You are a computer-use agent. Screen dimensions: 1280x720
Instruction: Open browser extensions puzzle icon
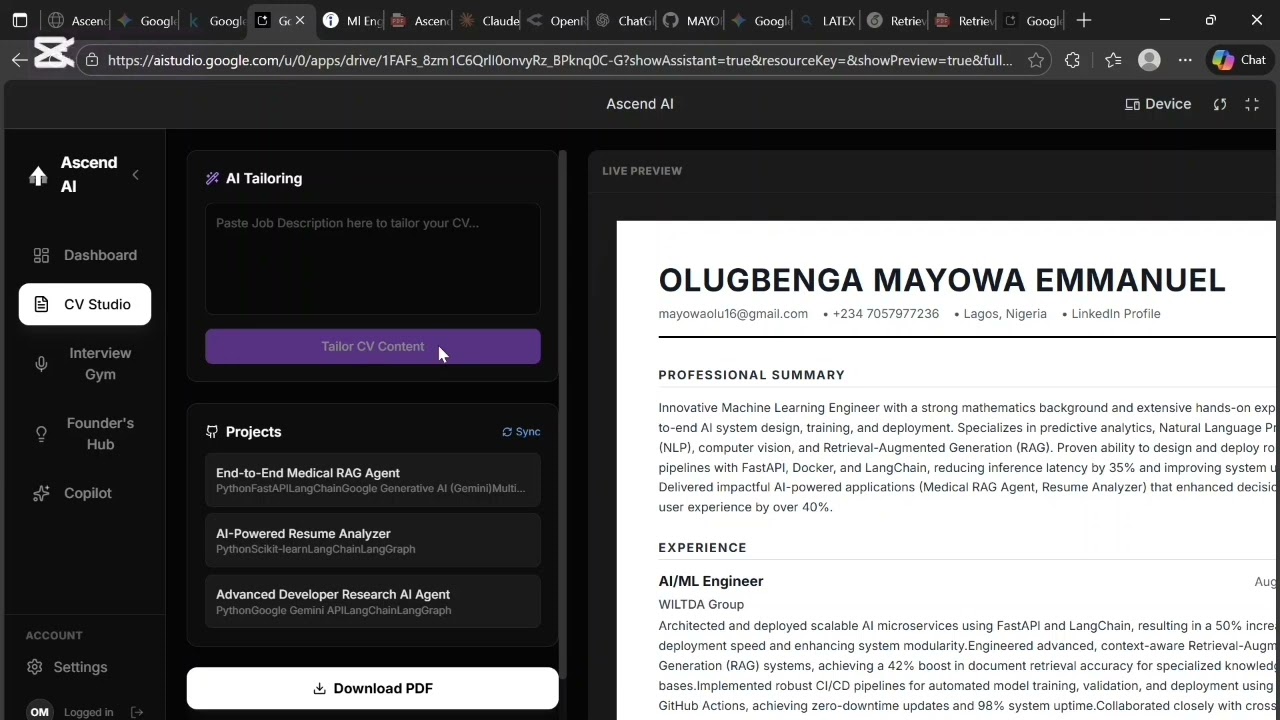click(1072, 60)
